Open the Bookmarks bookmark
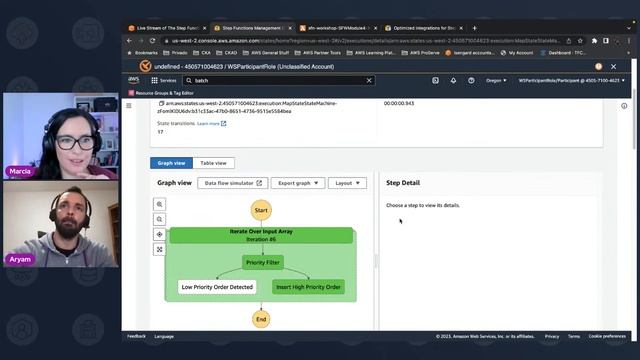Screen dimensions: 640x360 pos(142,53)
